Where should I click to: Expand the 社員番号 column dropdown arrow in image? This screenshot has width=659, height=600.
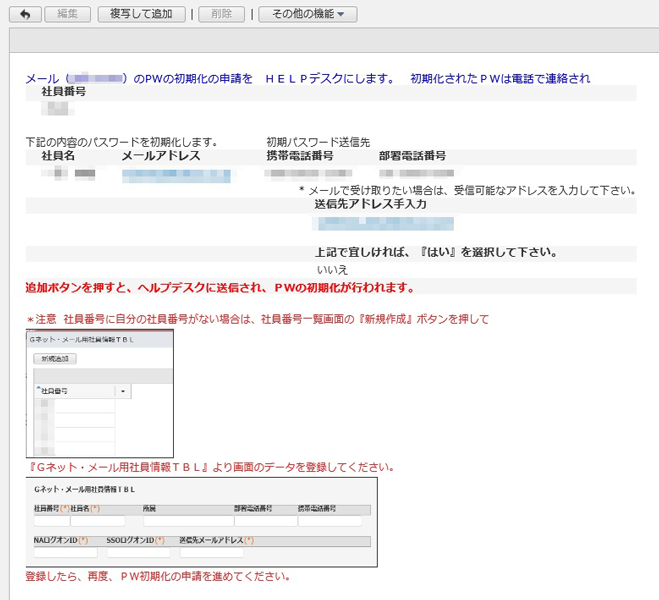123,391
